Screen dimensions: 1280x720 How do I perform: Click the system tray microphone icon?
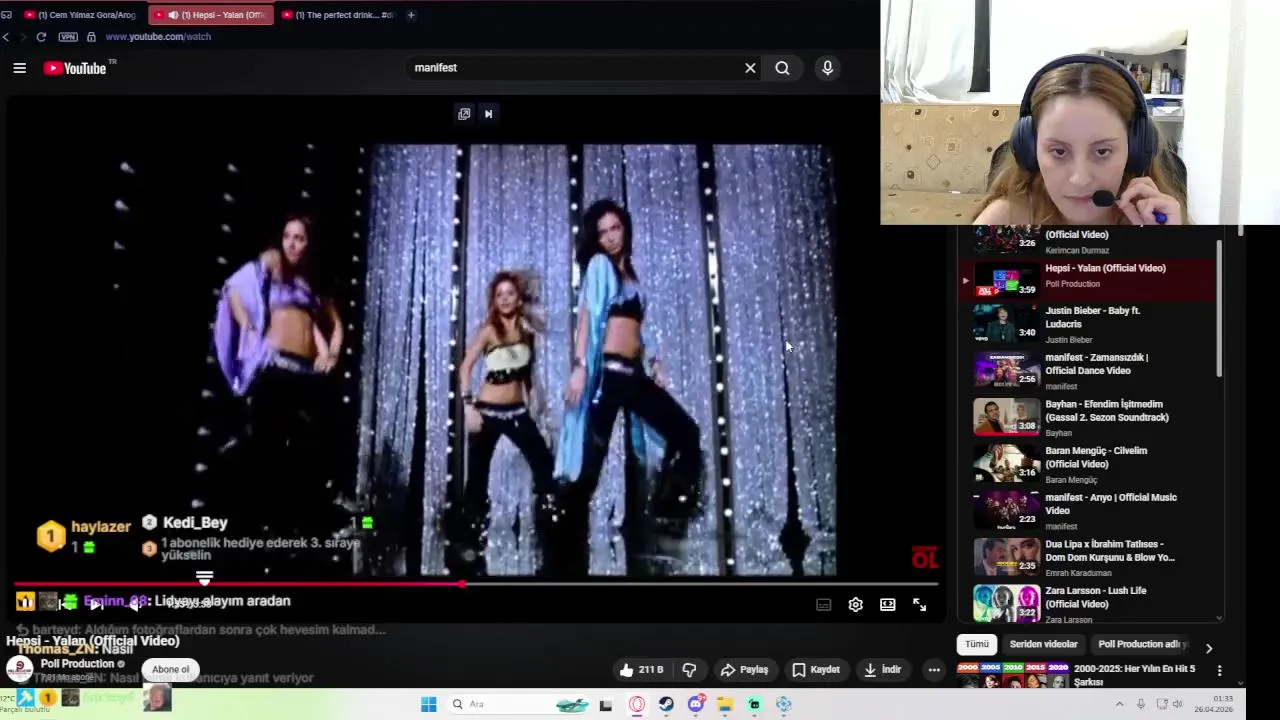click(1141, 705)
